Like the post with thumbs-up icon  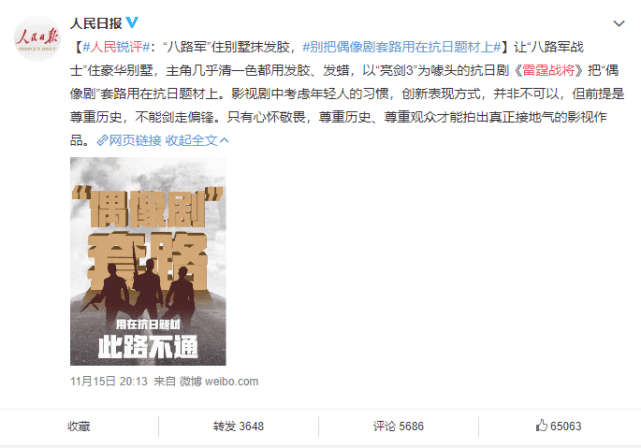(x=541, y=426)
